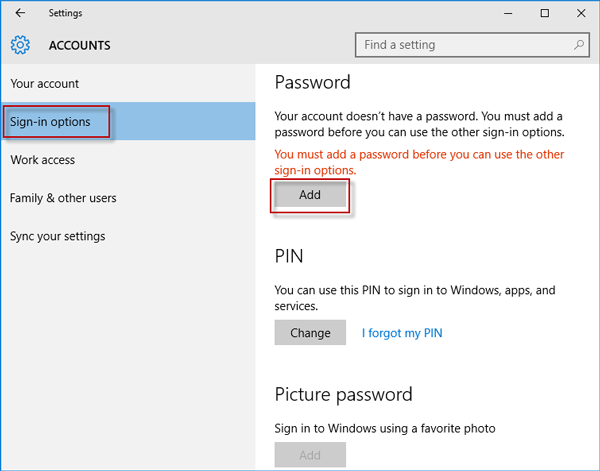This screenshot has width=600, height=471.
Task: Click the back arrow icon
Action: 20,13
